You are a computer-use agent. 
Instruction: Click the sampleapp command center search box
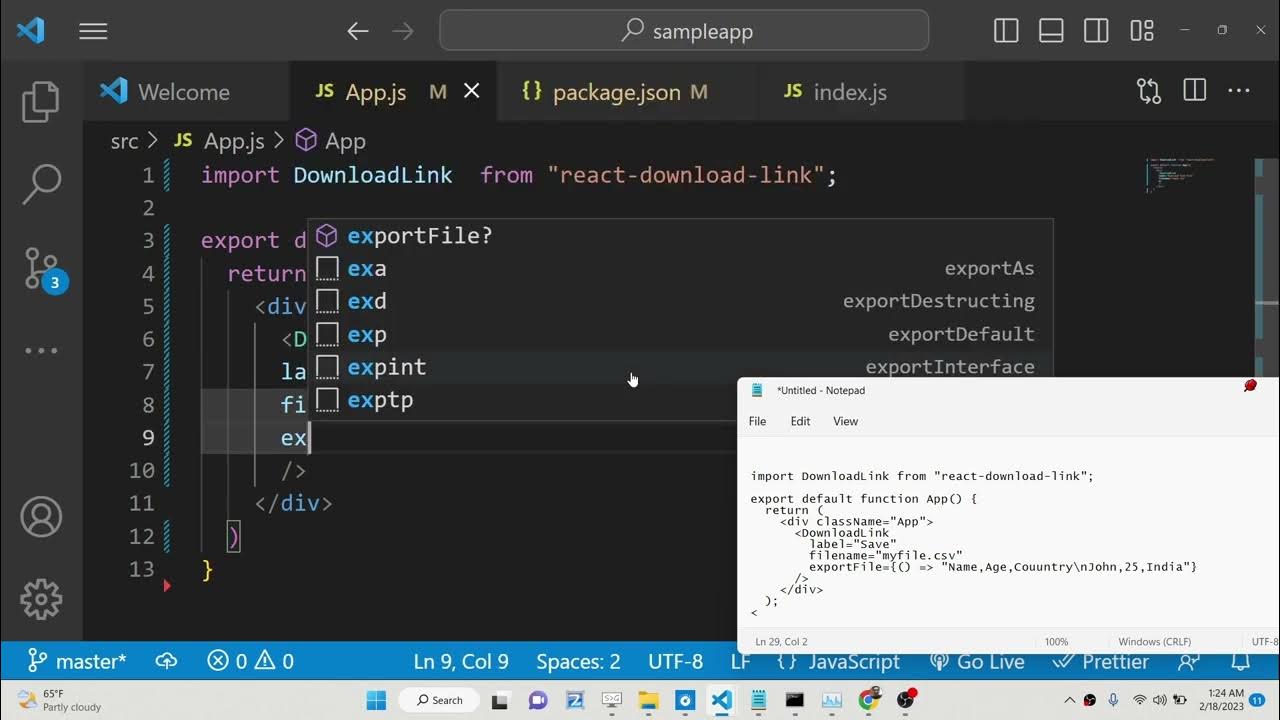[x=684, y=31]
